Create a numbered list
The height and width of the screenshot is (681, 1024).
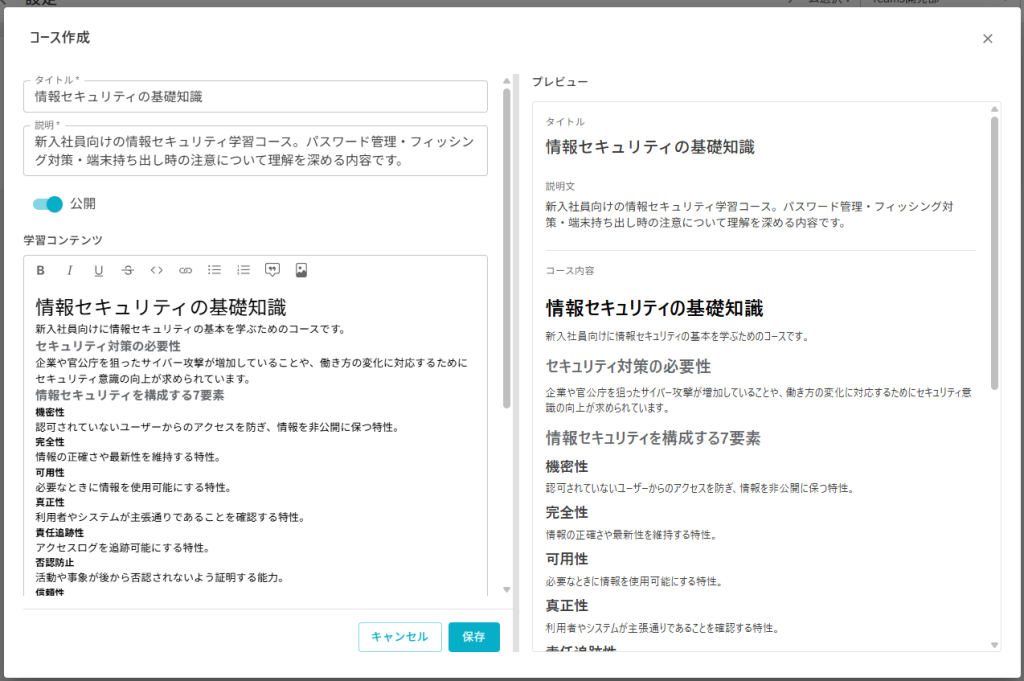[x=243, y=270]
